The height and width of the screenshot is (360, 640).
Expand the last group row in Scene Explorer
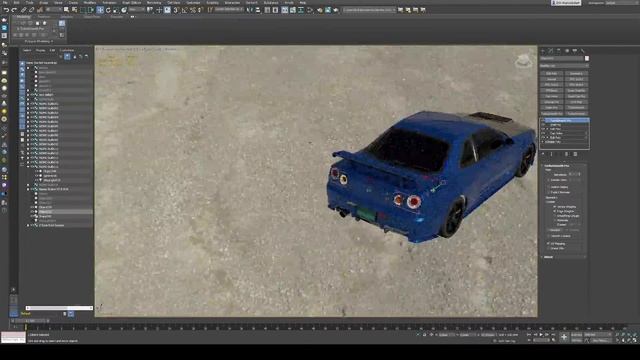click(28, 225)
